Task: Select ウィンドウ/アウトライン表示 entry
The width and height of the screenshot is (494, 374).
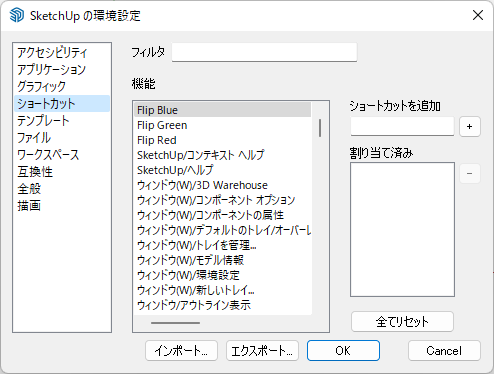Action: (222, 305)
